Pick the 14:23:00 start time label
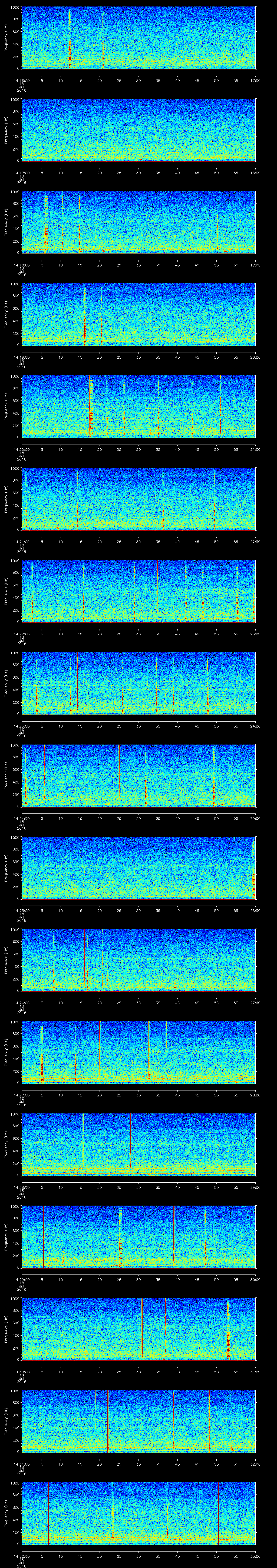The image size is (277, 1568). (x=21, y=726)
